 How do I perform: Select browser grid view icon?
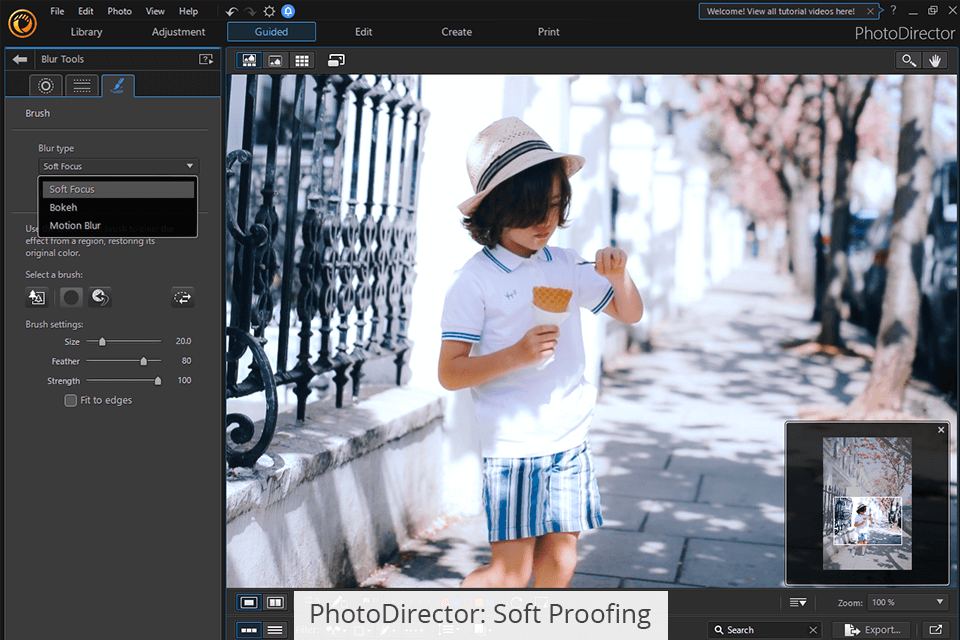(302, 60)
